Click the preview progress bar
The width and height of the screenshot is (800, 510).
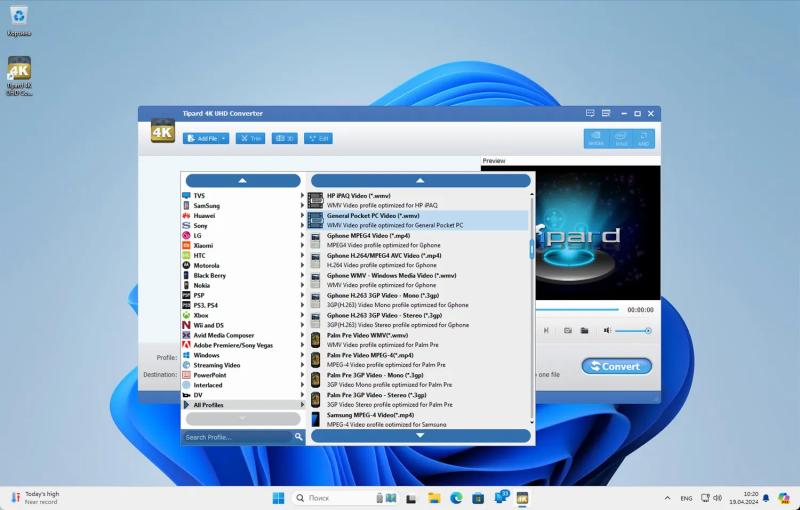coord(577,310)
